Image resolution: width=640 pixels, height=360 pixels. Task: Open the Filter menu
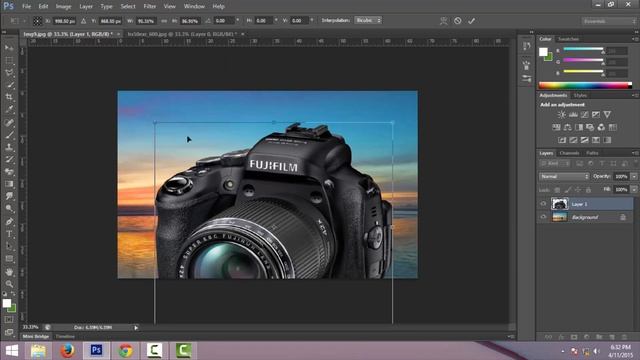tap(149, 6)
